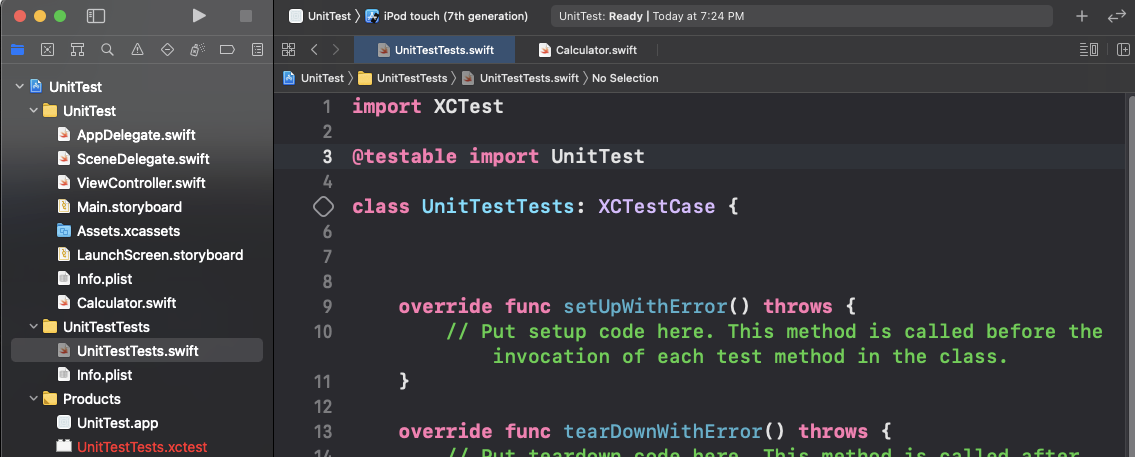The height and width of the screenshot is (457, 1135).
Task: Click UnitTest in jump bar
Action: click(x=313, y=77)
